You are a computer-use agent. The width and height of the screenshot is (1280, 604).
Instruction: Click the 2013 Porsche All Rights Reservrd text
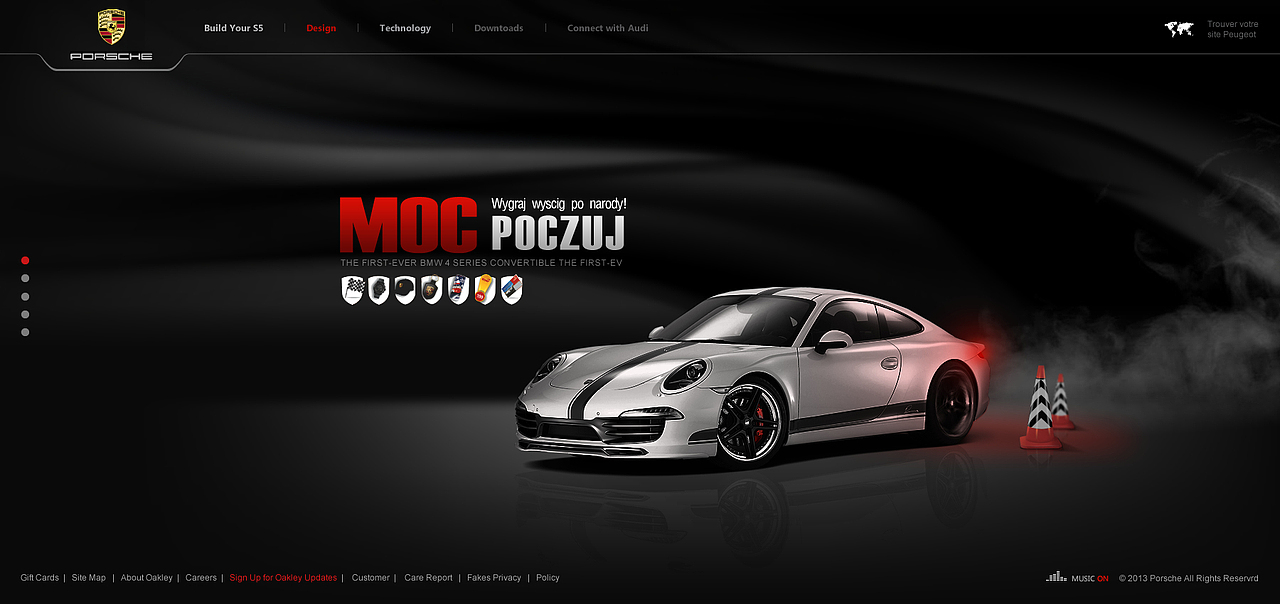pyautogui.click(x=1188, y=578)
